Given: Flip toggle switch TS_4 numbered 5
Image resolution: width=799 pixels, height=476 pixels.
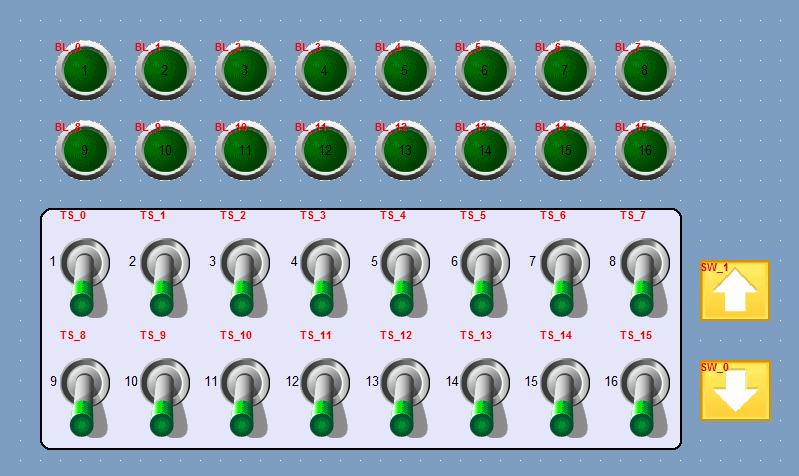Looking at the screenshot, I should [x=404, y=278].
